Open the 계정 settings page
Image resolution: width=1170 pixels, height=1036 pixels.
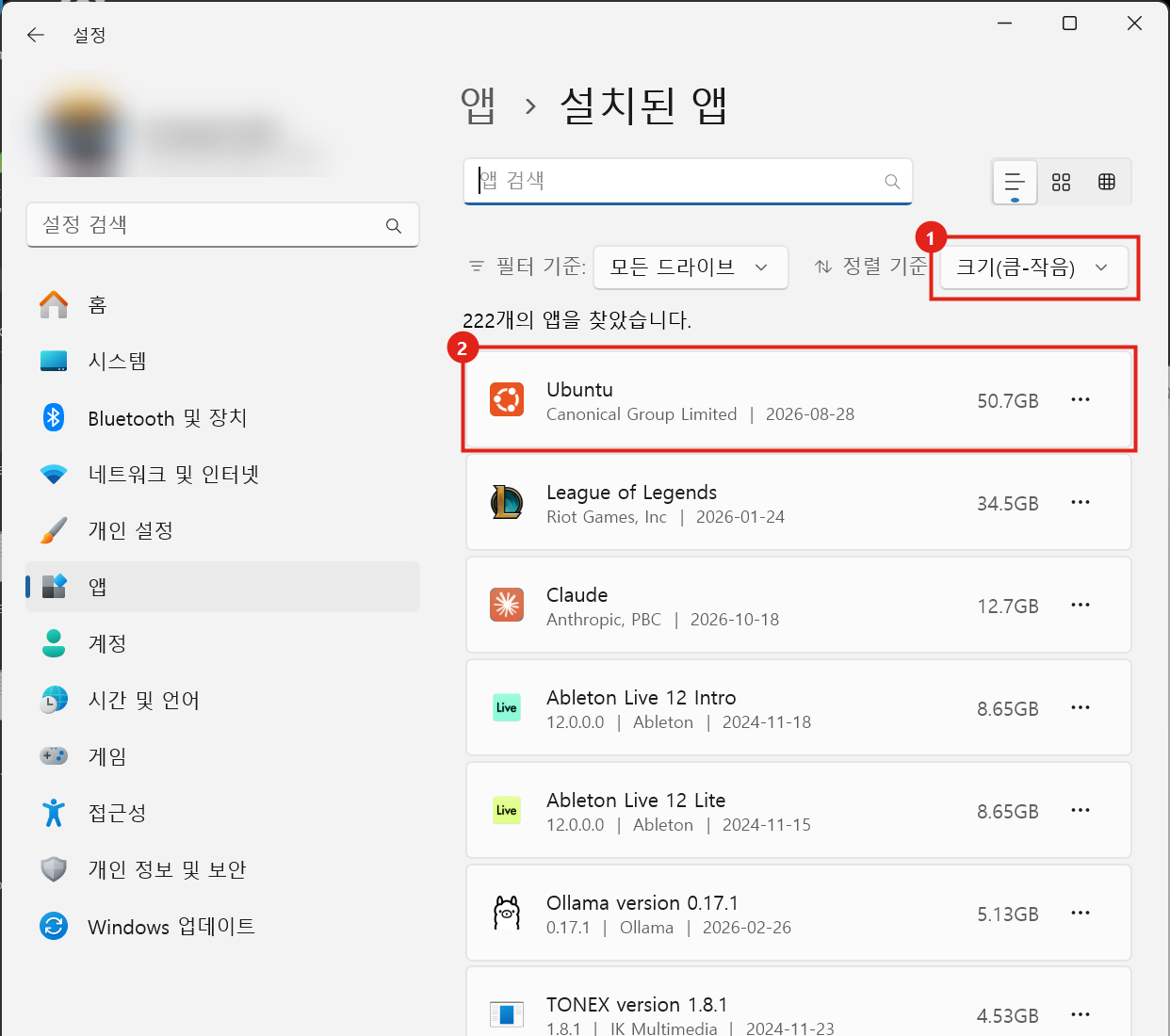pyautogui.click(x=223, y=643)
